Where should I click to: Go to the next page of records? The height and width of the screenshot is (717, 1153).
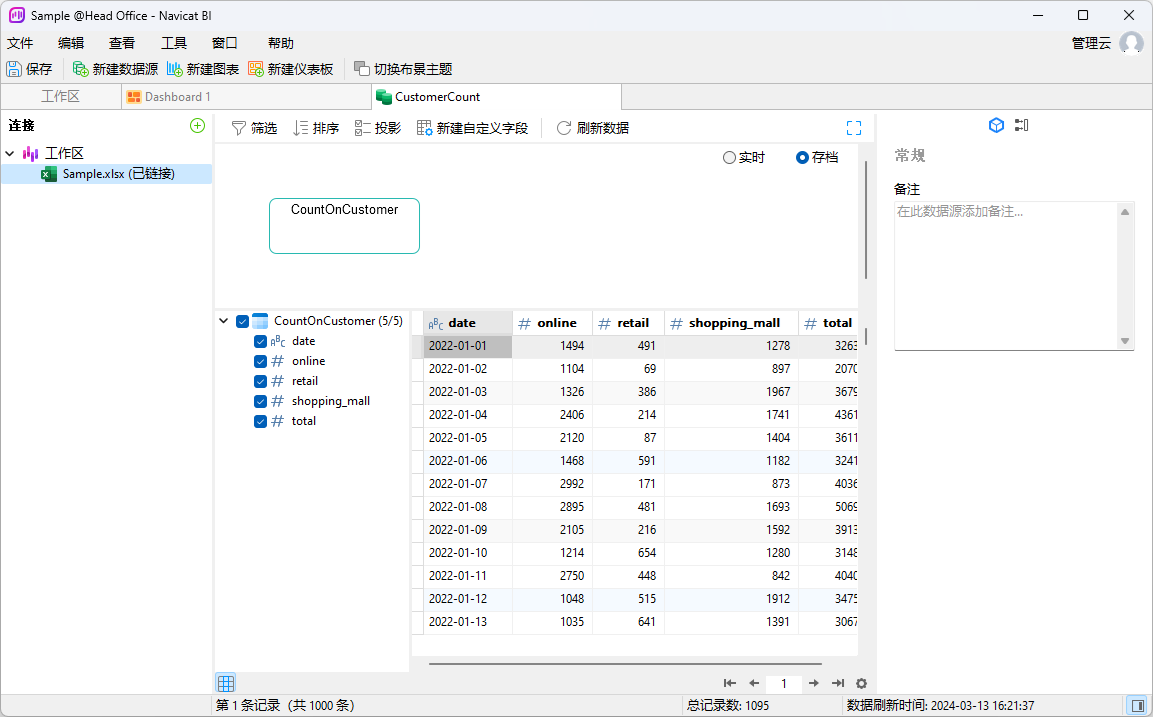tap(813, 683)
